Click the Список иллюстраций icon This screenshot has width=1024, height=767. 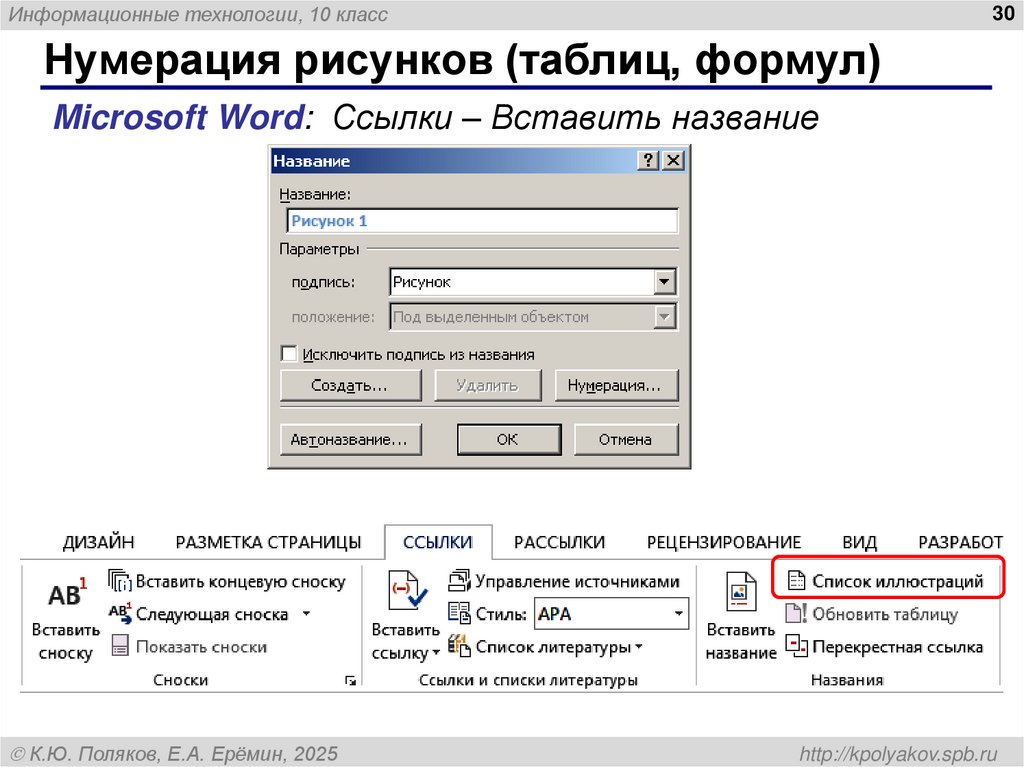[796, 580]
